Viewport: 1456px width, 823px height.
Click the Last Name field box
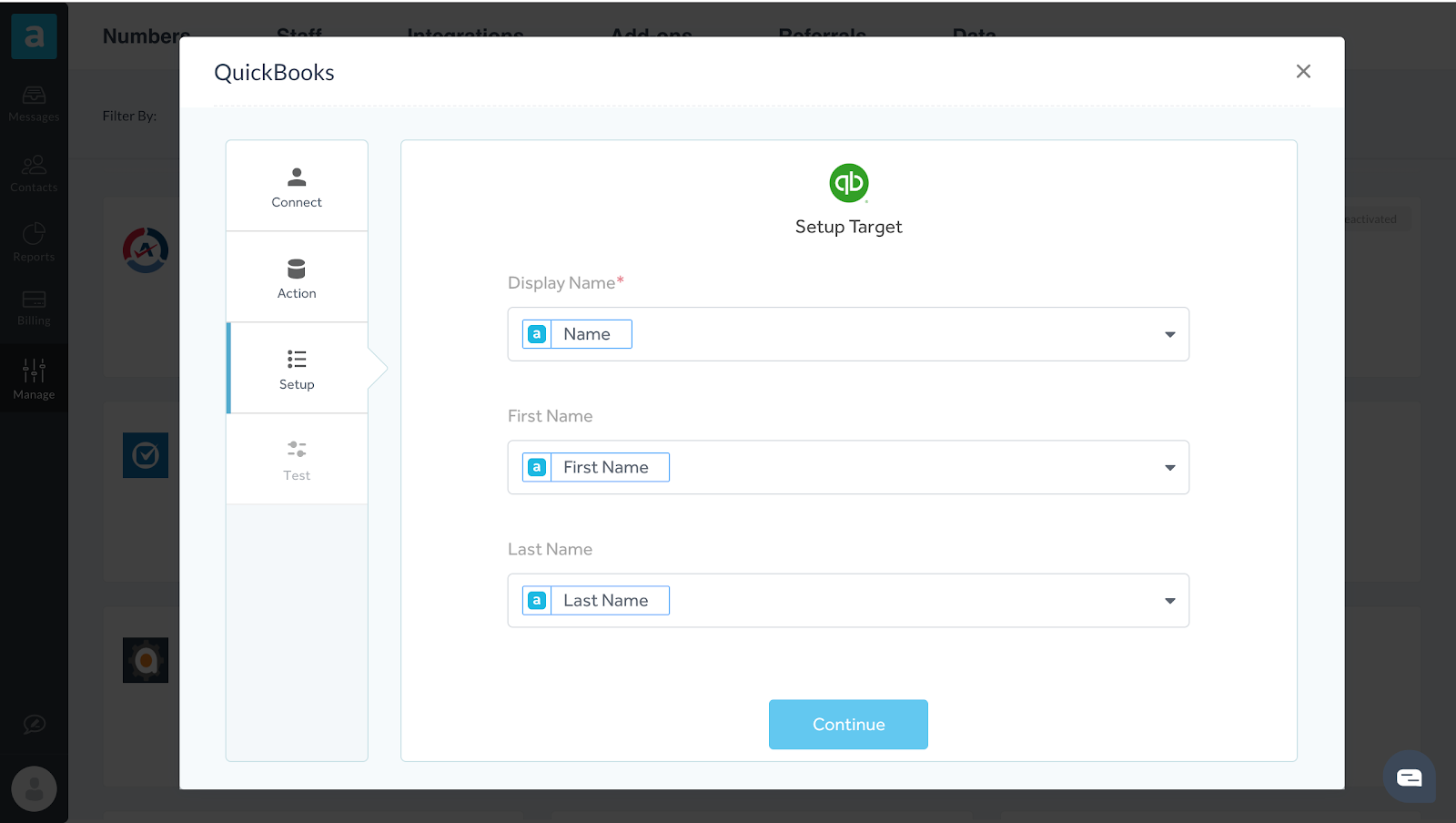pyautogui.click(x=848, y=600)
